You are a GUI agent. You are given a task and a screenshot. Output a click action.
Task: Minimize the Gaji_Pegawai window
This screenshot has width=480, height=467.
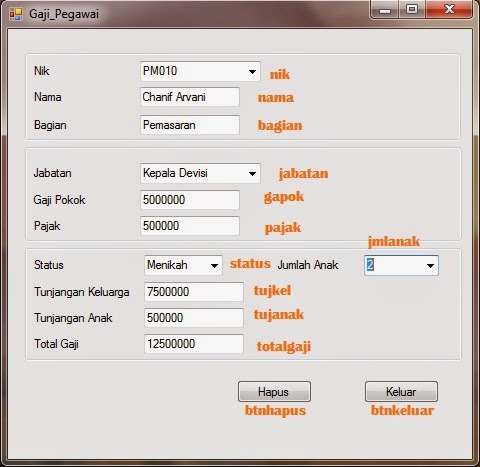(385, 9)
